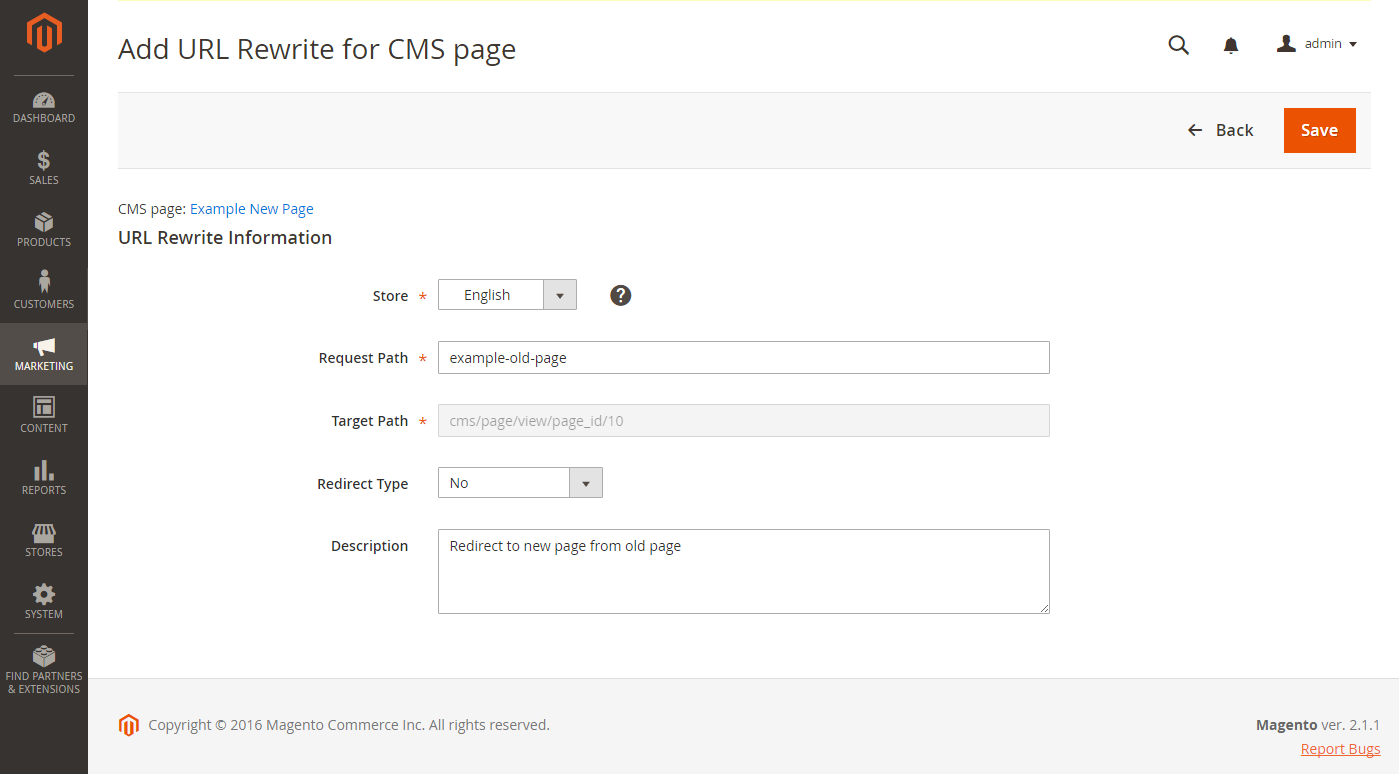1399x774 pixels.
Task: Open the Example New Page link
Action: (252, 209)
